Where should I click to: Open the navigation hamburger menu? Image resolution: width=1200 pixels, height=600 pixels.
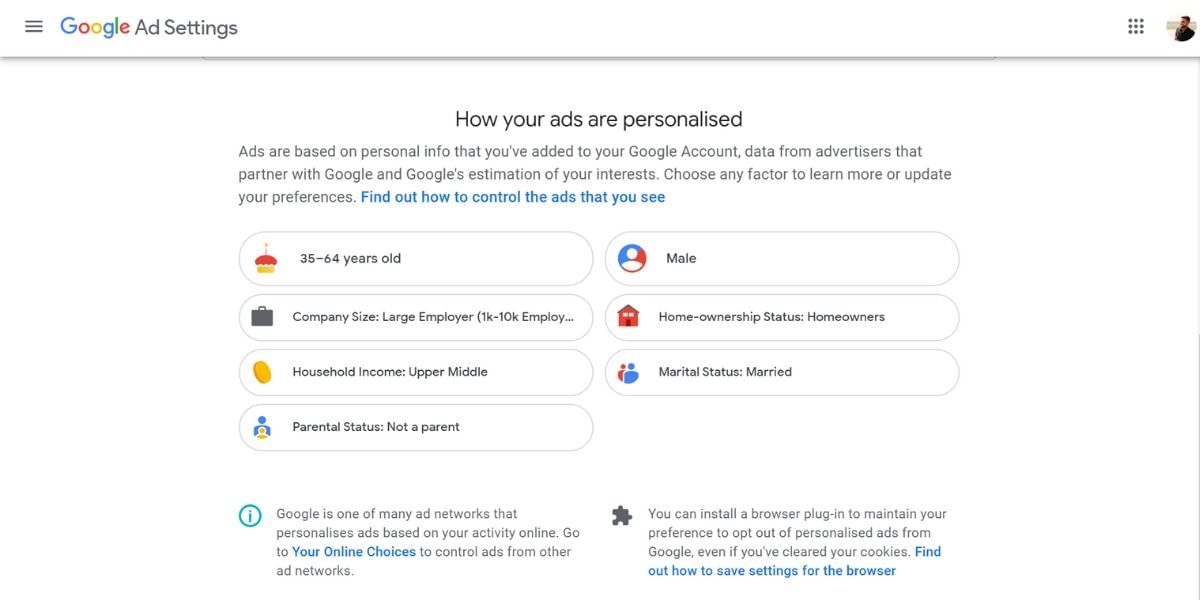point(33,26)
